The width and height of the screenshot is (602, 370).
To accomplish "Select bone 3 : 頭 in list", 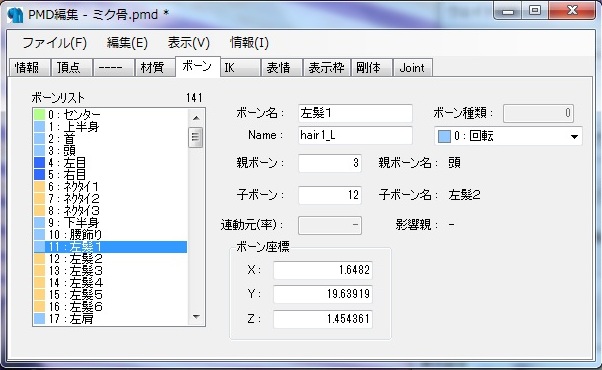I will click(110, 150).
